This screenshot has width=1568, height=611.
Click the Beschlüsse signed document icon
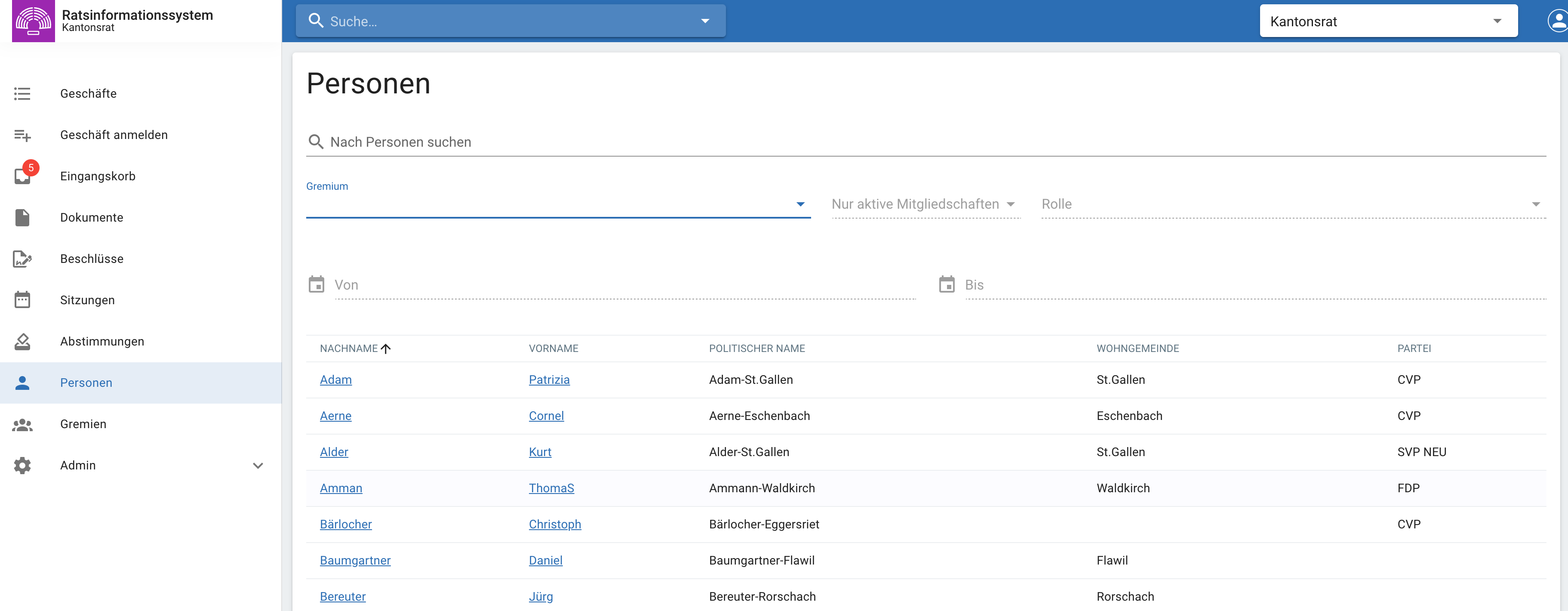[x=22, y=259]
